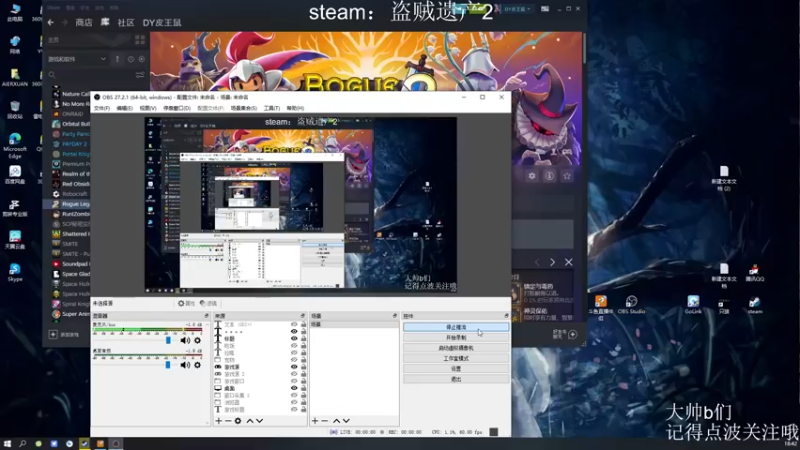Click the Steam library search magnifier
This screenshot has width=800, height=450.
click(x=52, y=75)
